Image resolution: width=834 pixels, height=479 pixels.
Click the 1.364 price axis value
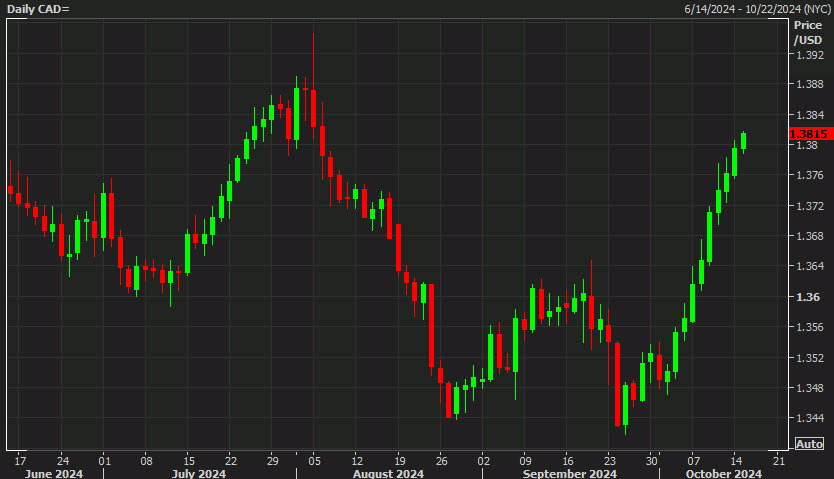click(x=809, y=266)
